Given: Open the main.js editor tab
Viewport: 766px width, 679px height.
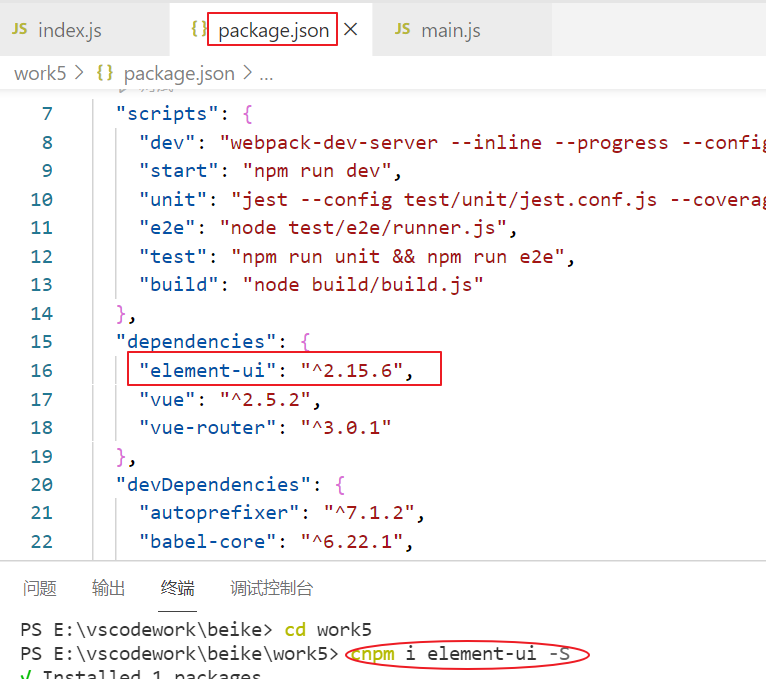Looking at the screenshot, I should tap(450, 30).
